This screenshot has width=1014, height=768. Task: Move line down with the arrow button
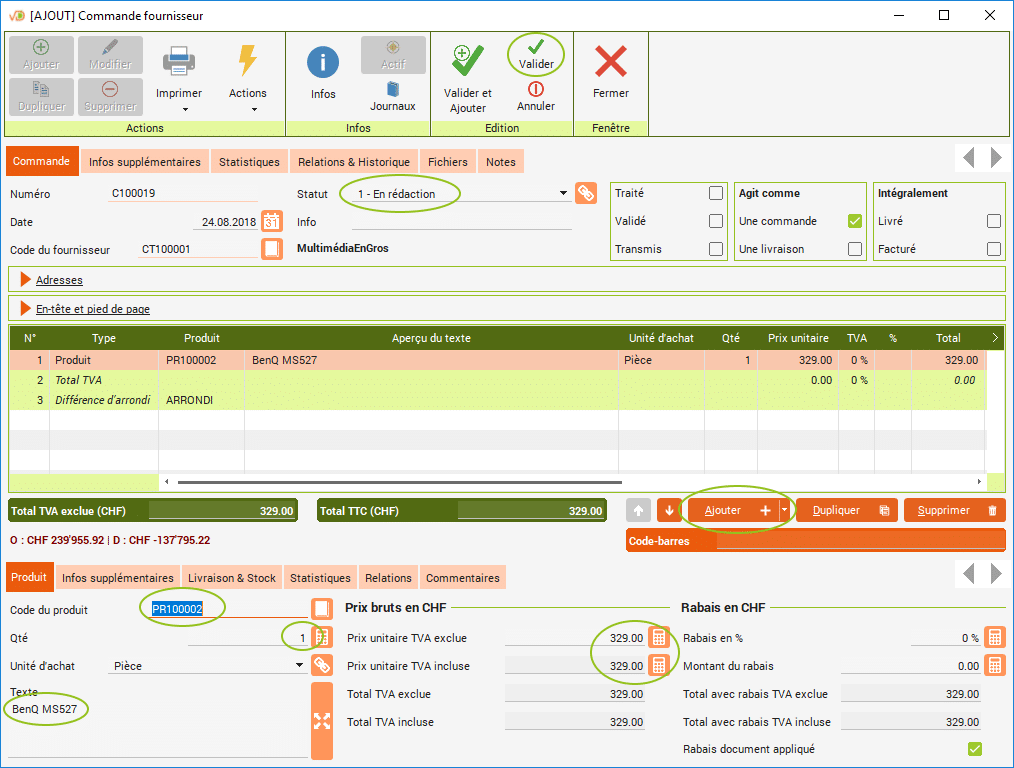point(669,510)
